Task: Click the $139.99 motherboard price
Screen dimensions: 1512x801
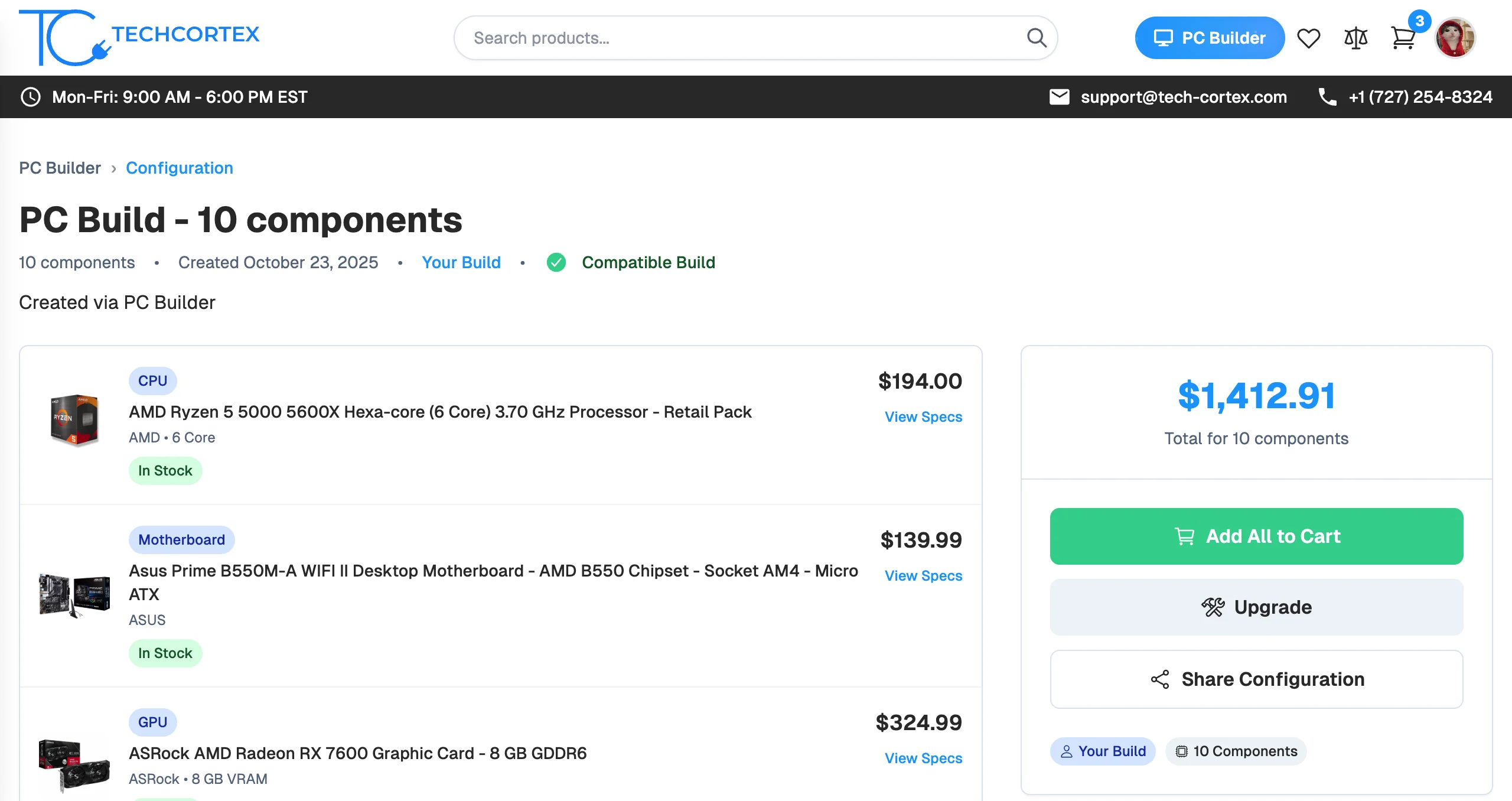Action: [921, 540]
